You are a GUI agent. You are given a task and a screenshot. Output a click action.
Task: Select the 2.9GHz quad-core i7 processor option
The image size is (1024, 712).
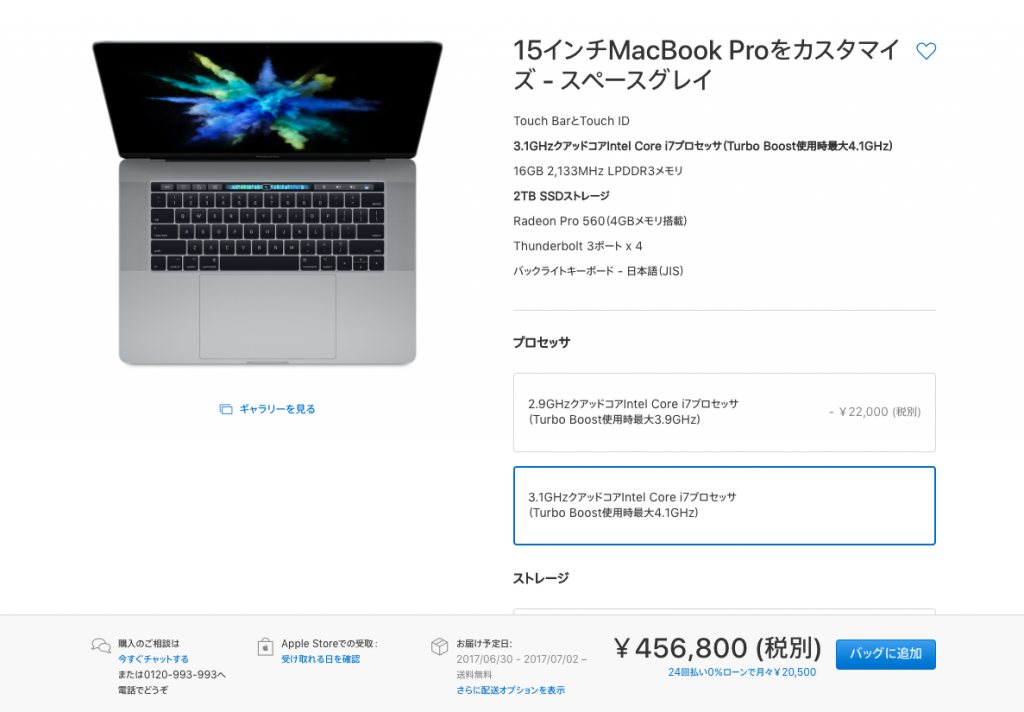(724, 412)
